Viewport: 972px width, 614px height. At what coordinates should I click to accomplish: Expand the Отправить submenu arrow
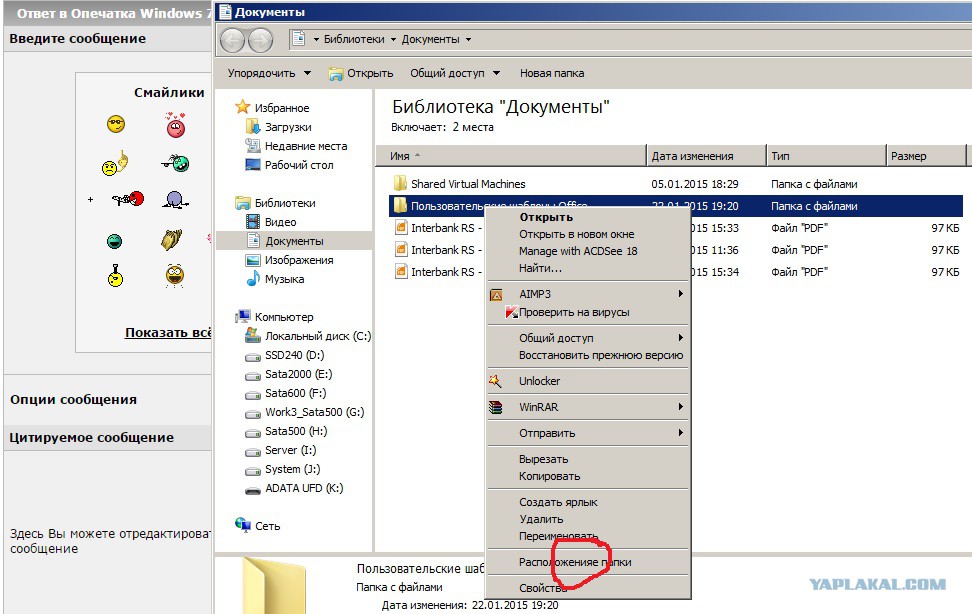681,432
